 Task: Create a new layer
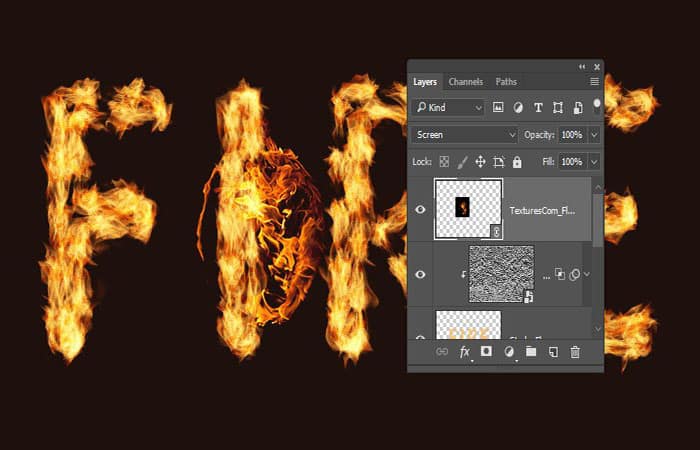pos(553,352)
